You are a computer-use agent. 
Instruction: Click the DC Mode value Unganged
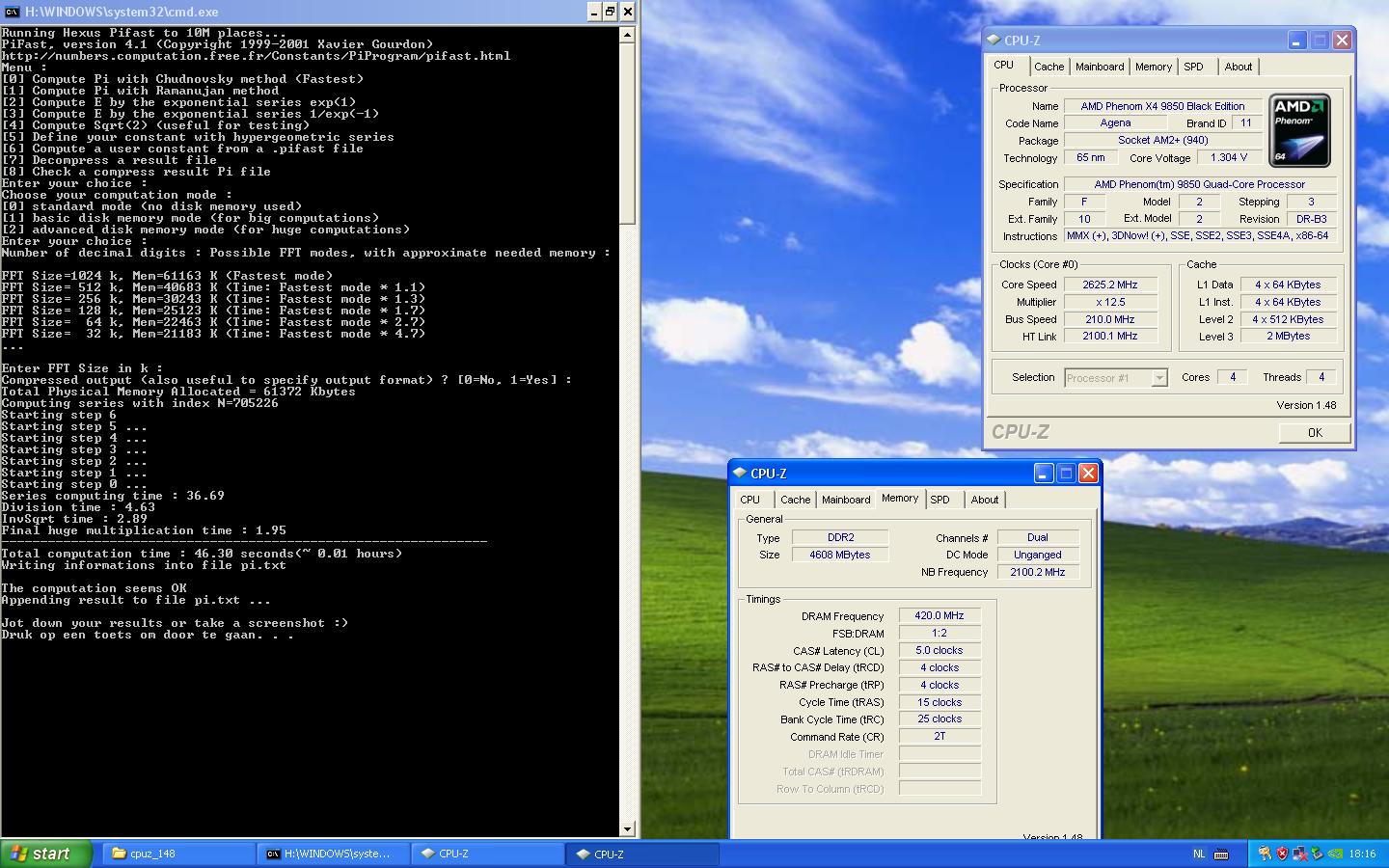click(x=1038, y=555)
